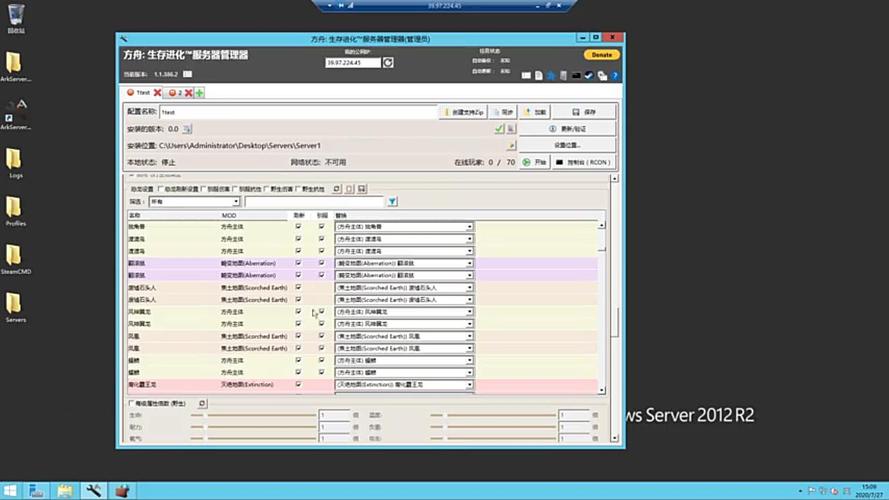Apply the dino list filter with the funnel icon
This screenshot has width=889, height=500.
pos(392,201)
